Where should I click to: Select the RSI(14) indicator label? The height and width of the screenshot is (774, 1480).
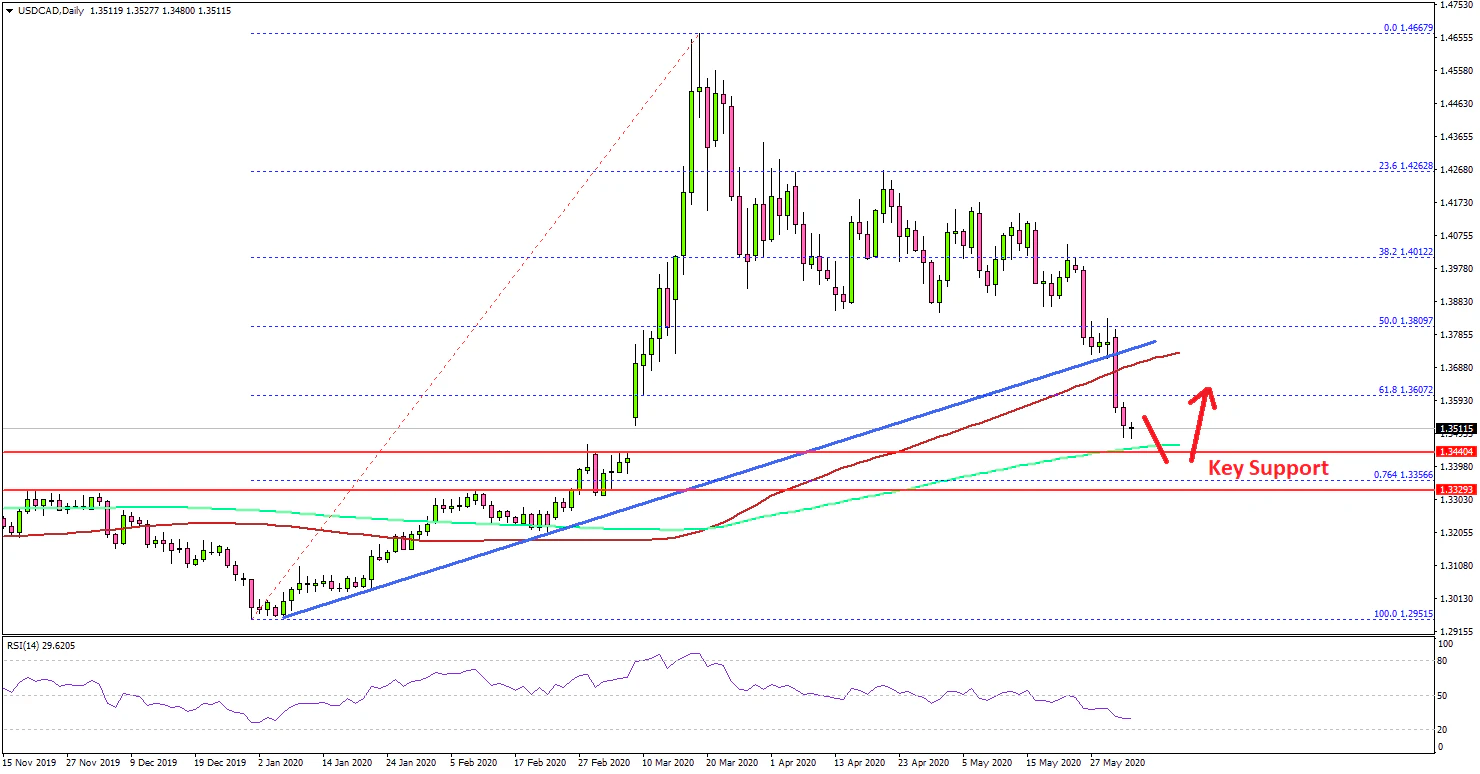[x=40, y=646]
